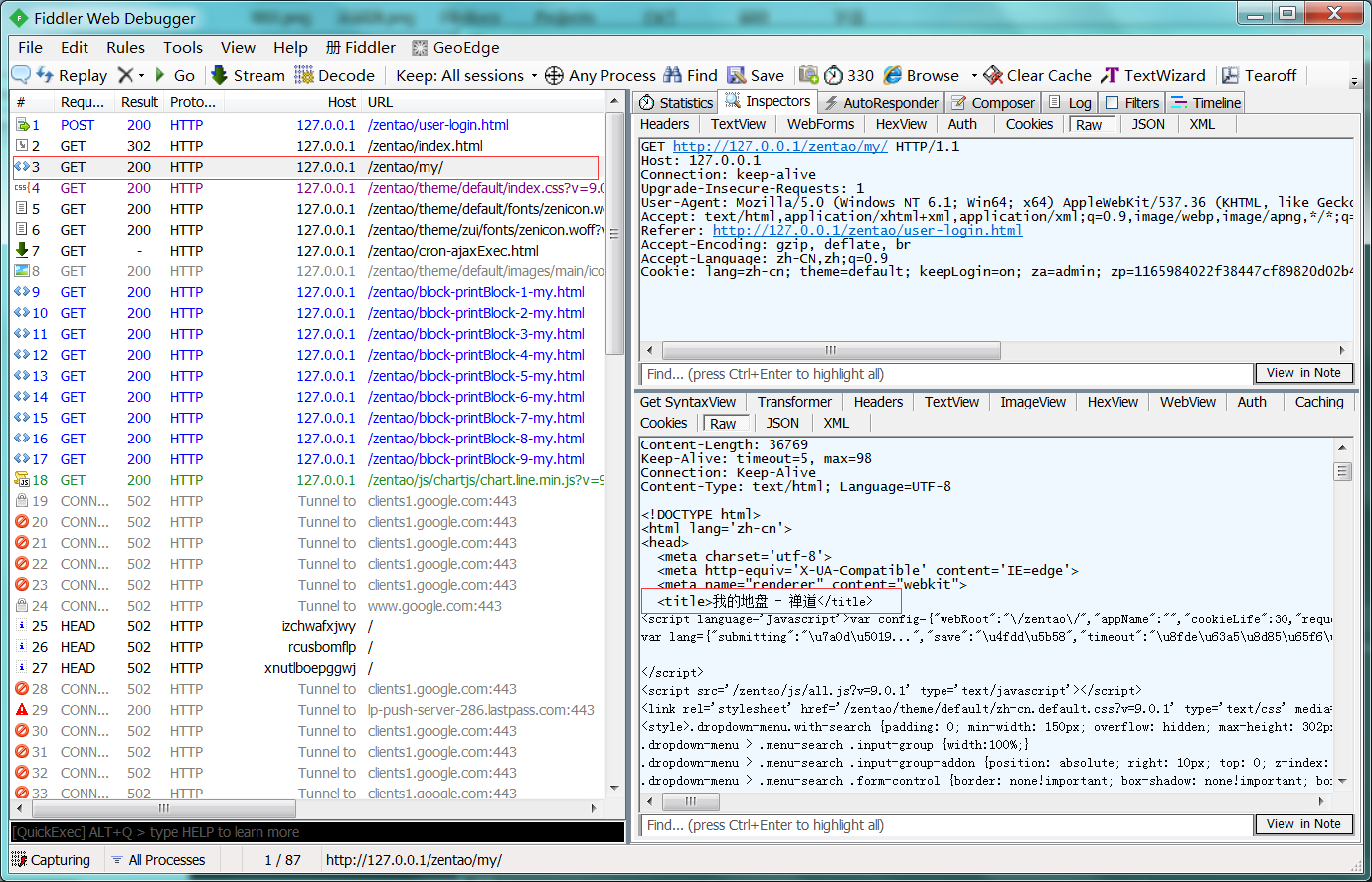1372x882 pixels.
Task: Click response Find text field
Action: click(x=945, y=825)
